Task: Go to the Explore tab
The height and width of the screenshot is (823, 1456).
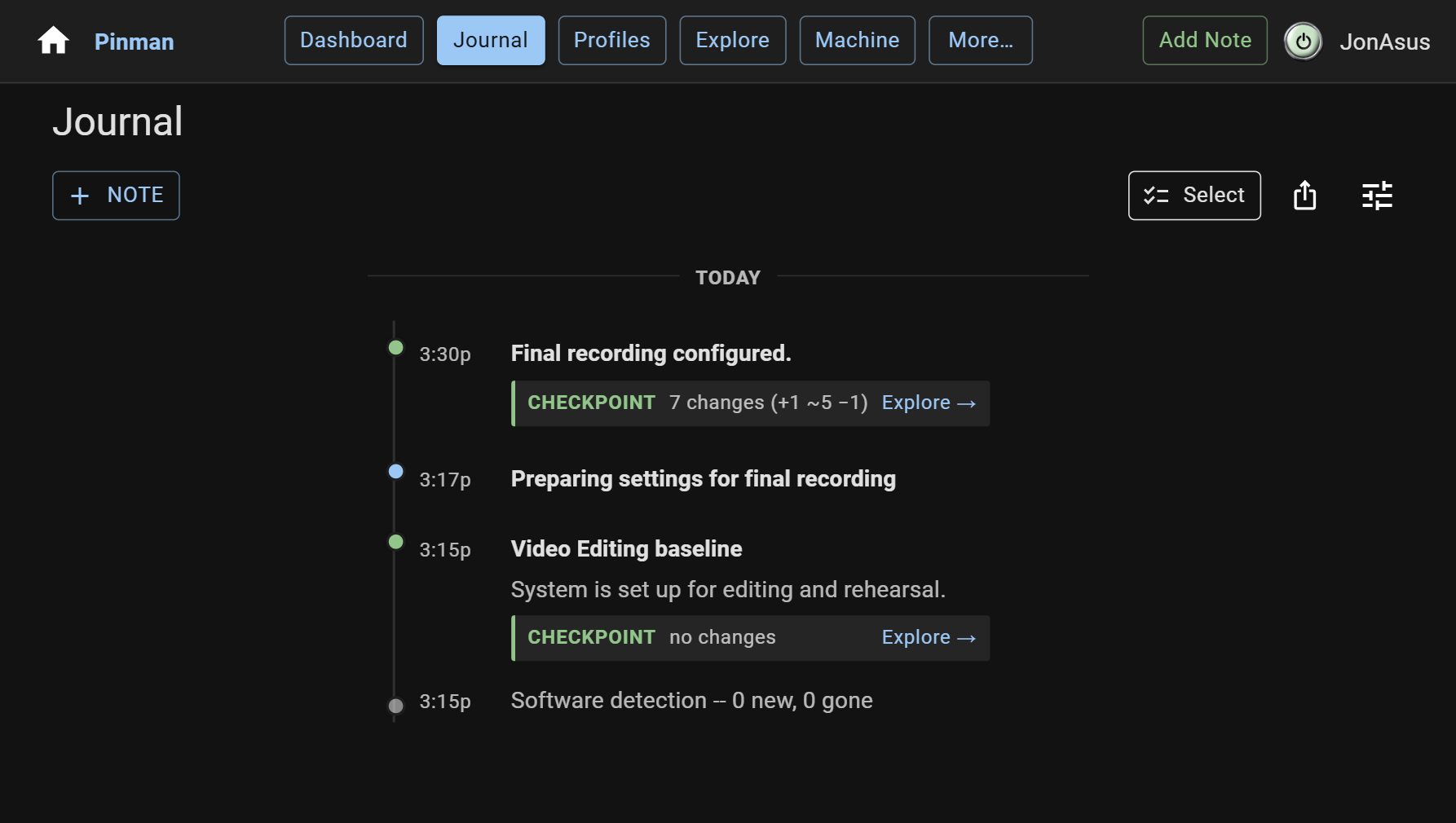Action: point(733,40)
